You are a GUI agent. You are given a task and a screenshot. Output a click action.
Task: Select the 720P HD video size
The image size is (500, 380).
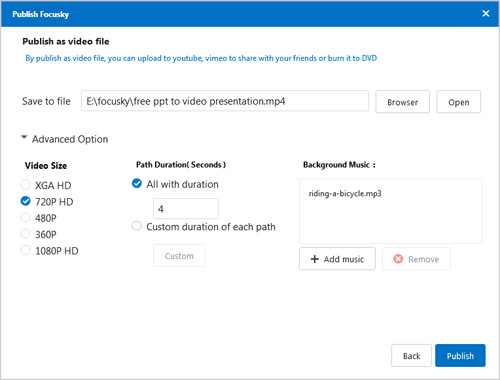click(x=26, y=201)
